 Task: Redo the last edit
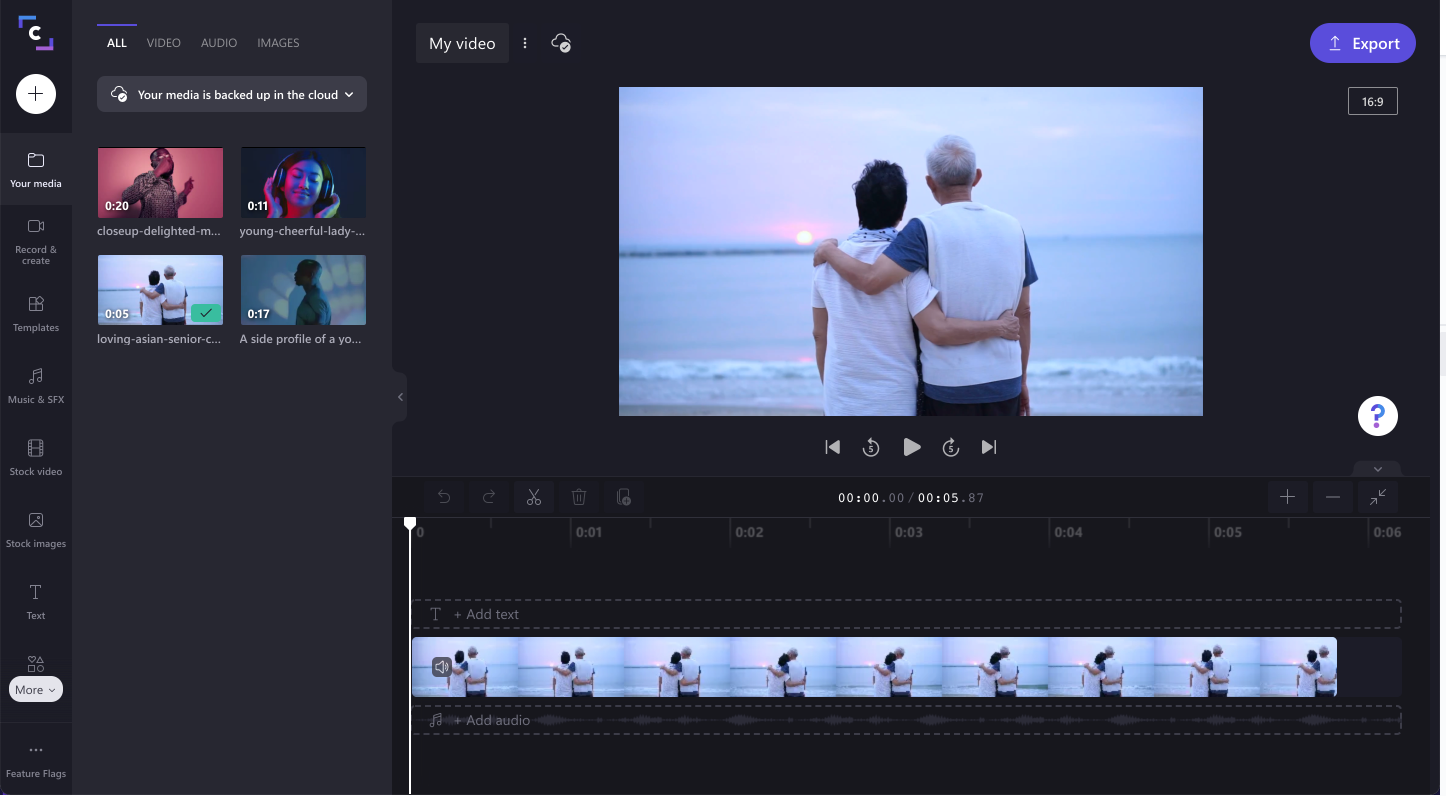[489, 497]
